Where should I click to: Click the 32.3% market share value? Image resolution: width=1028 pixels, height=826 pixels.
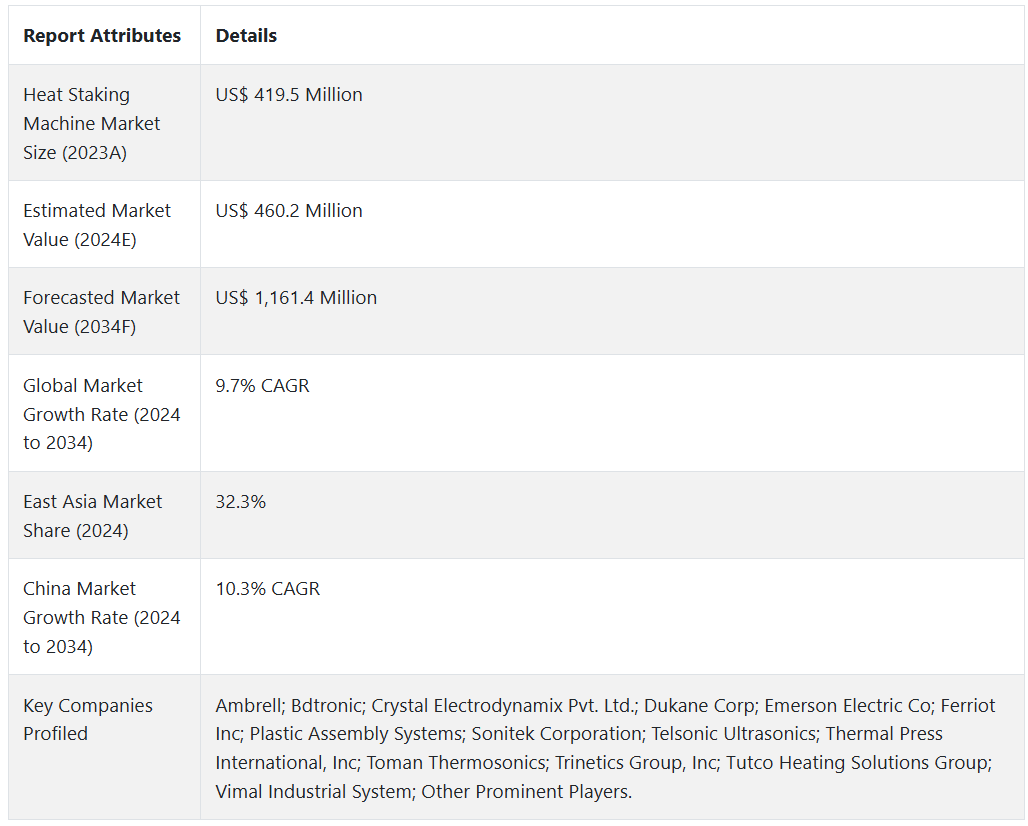pyautogui.click(x=241, y=502)
